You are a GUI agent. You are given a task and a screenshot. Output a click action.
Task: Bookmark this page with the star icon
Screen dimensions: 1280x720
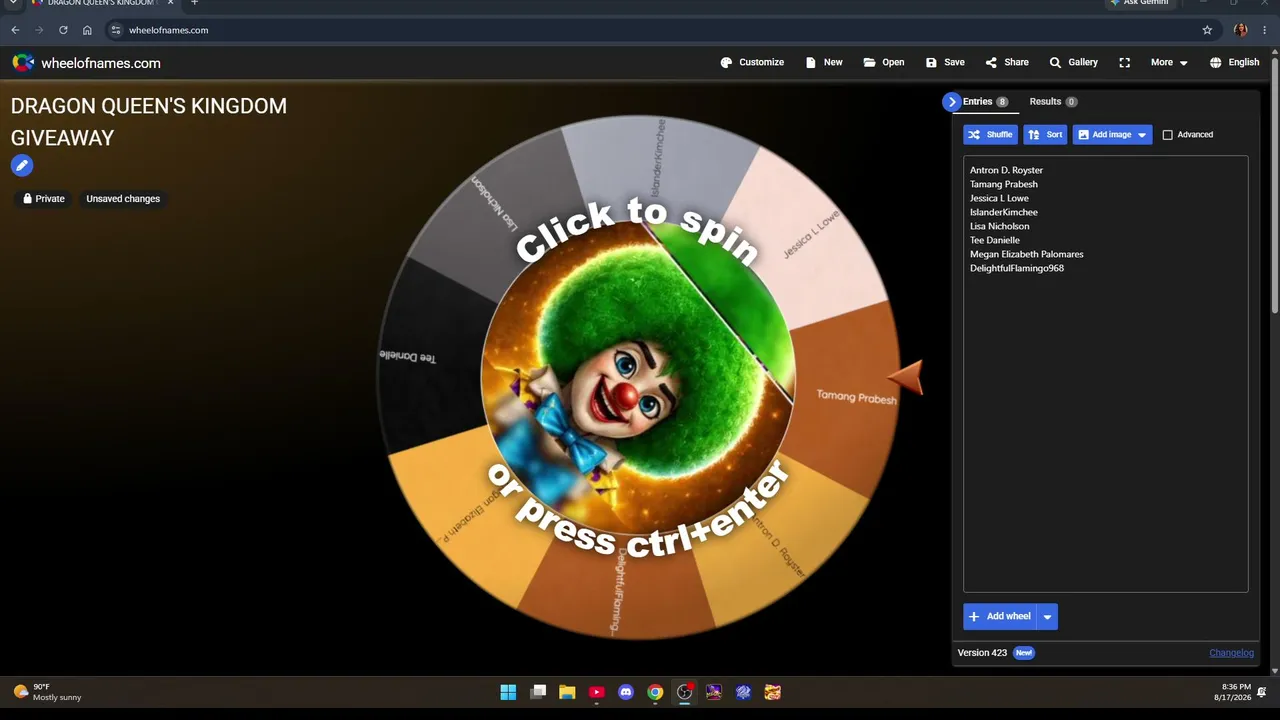coord(1207,30)
